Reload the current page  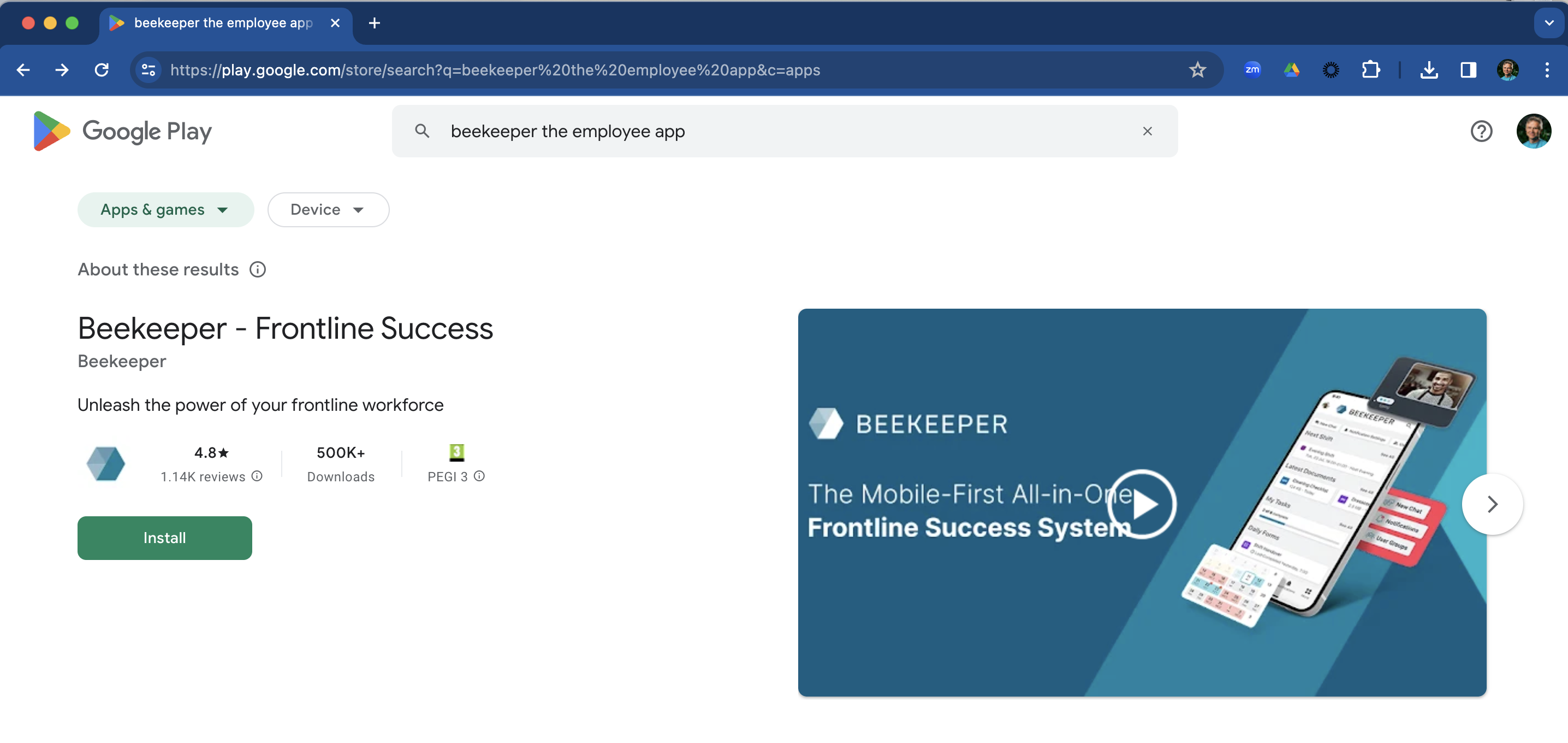(102, 70)
